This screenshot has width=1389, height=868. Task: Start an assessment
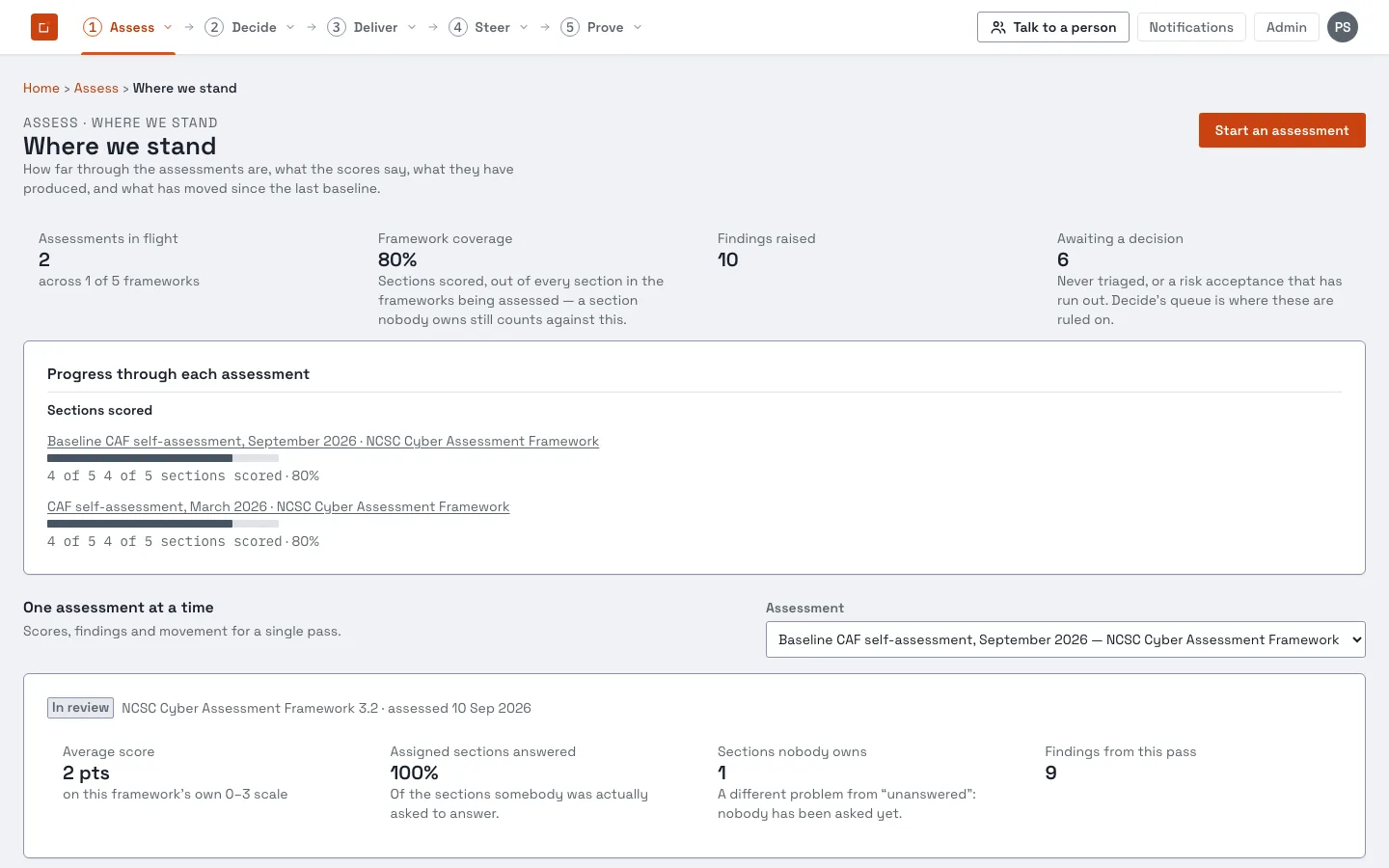click(x=1282, y=130)
